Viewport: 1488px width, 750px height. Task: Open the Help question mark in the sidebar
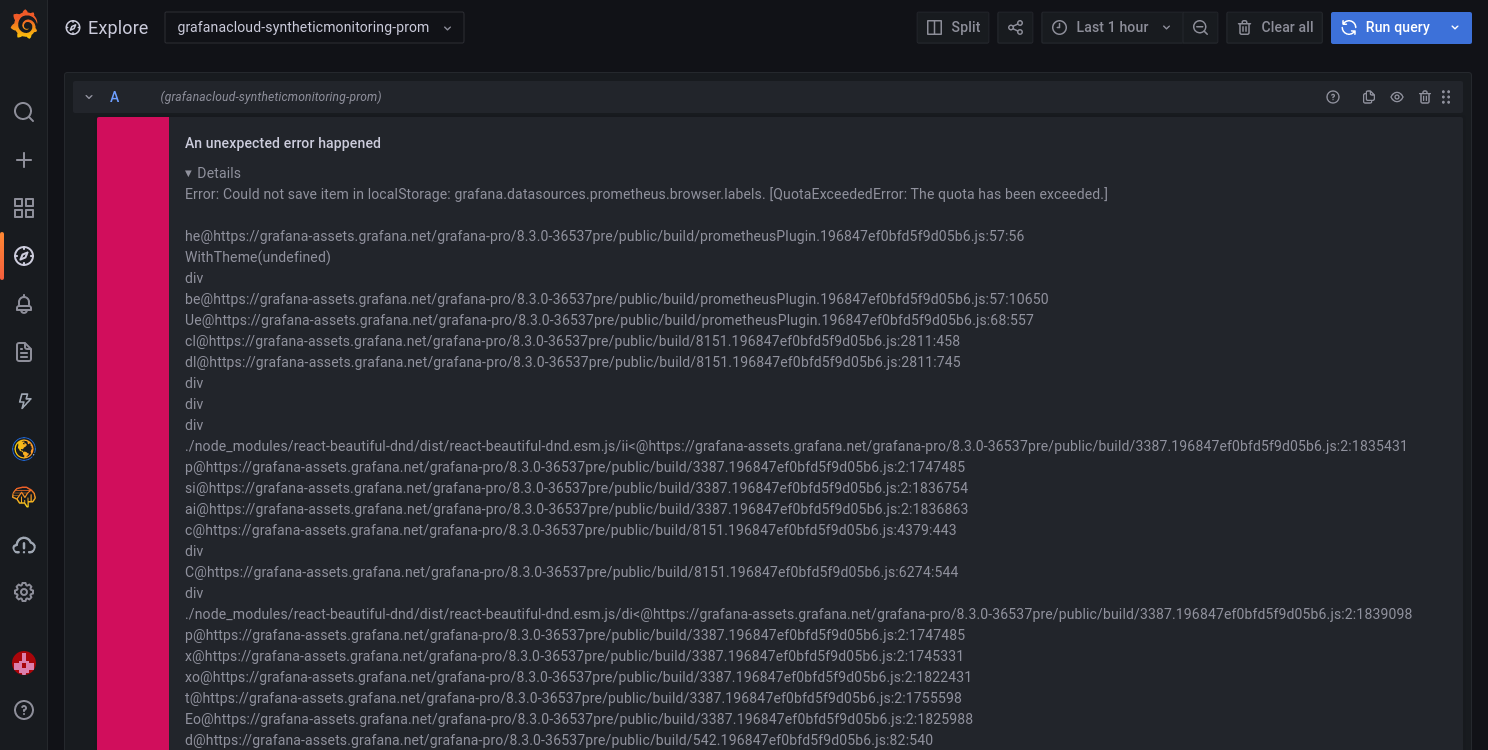coord(24,711)
